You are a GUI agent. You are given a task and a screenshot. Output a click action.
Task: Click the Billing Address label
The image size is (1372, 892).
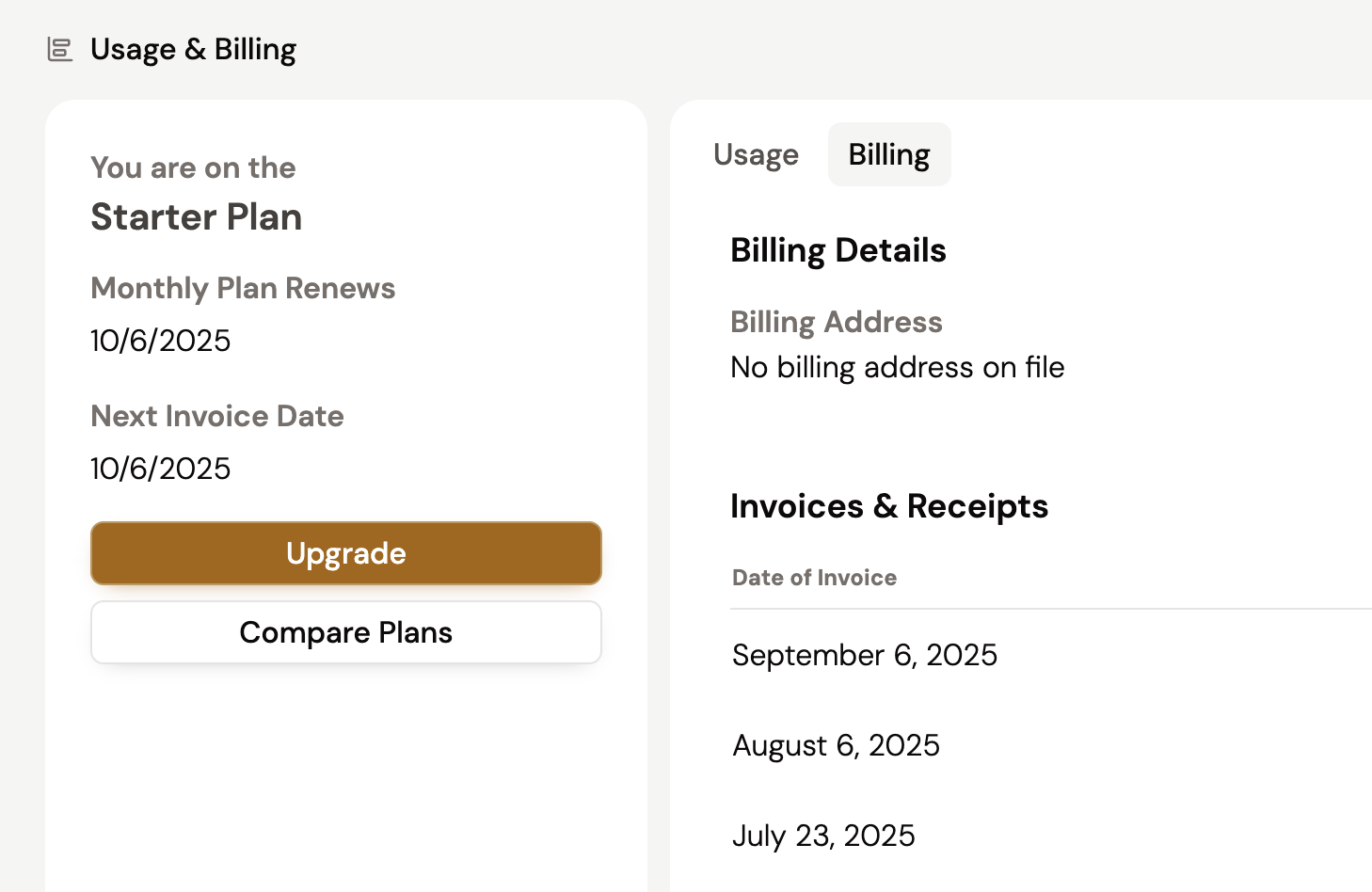(x=836, y=322)
